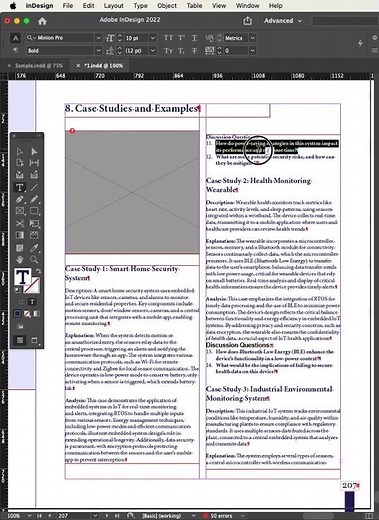Viewport: 379px width, 520px height.
Task: Jump to last page button
Action: tap(117, 516)
